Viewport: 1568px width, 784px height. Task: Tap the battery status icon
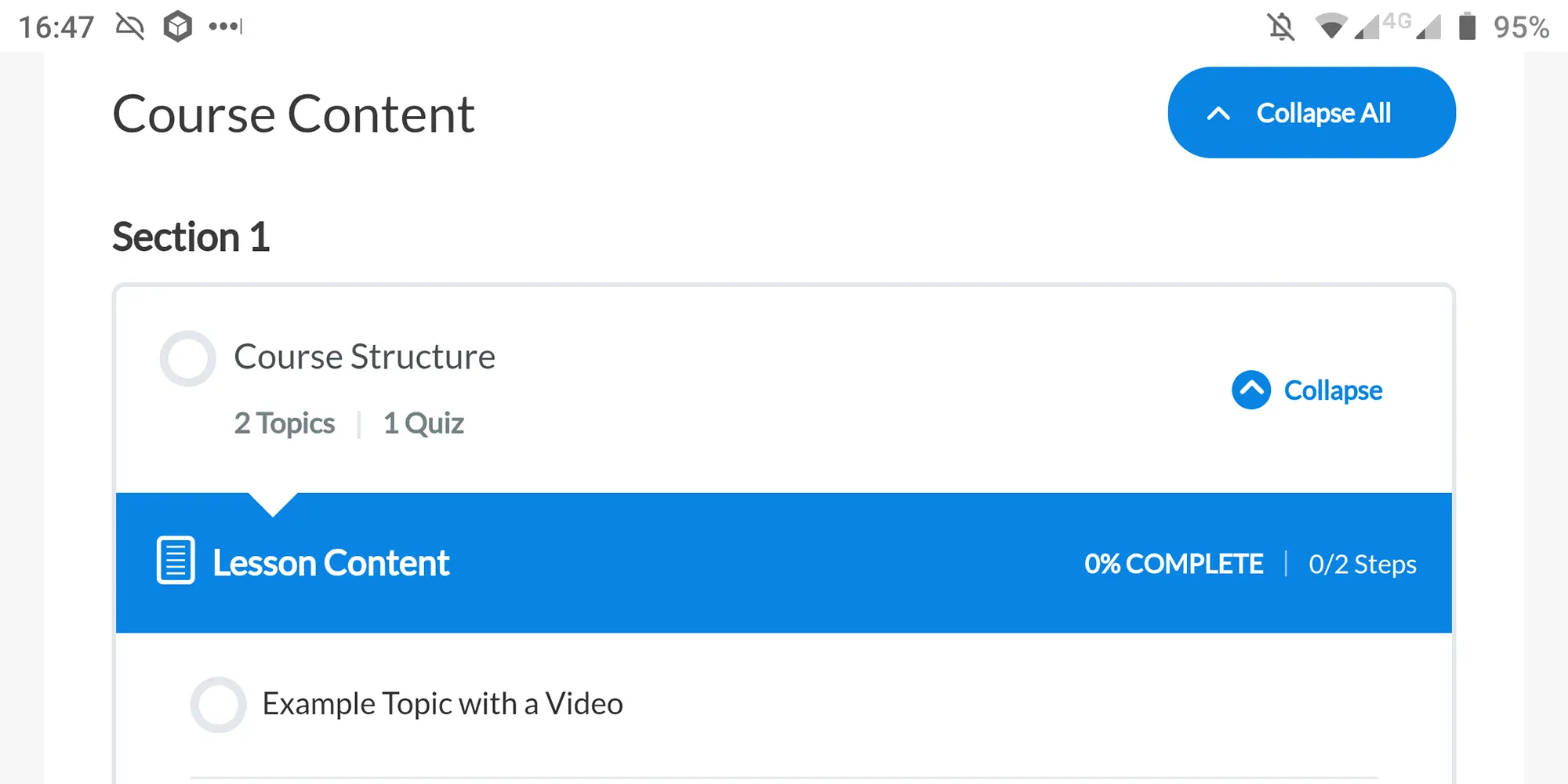1467,27
